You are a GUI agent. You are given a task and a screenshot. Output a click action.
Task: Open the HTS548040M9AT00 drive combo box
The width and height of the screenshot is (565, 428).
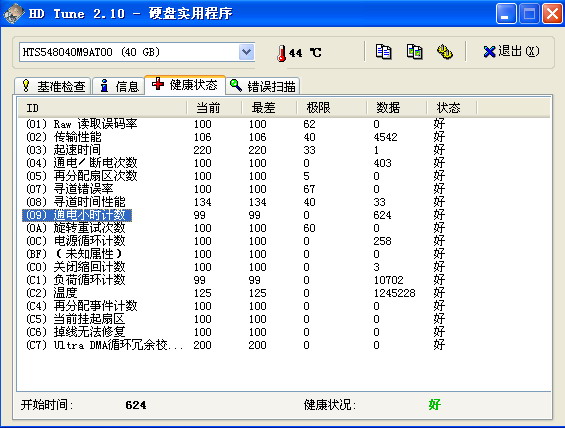tap(137, 52)
